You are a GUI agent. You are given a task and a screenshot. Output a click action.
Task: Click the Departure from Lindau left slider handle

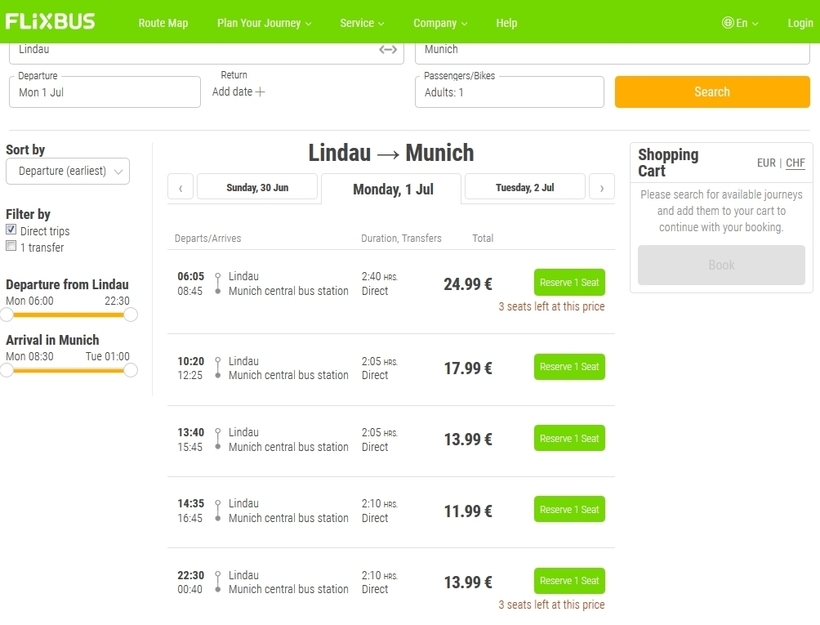6,314
